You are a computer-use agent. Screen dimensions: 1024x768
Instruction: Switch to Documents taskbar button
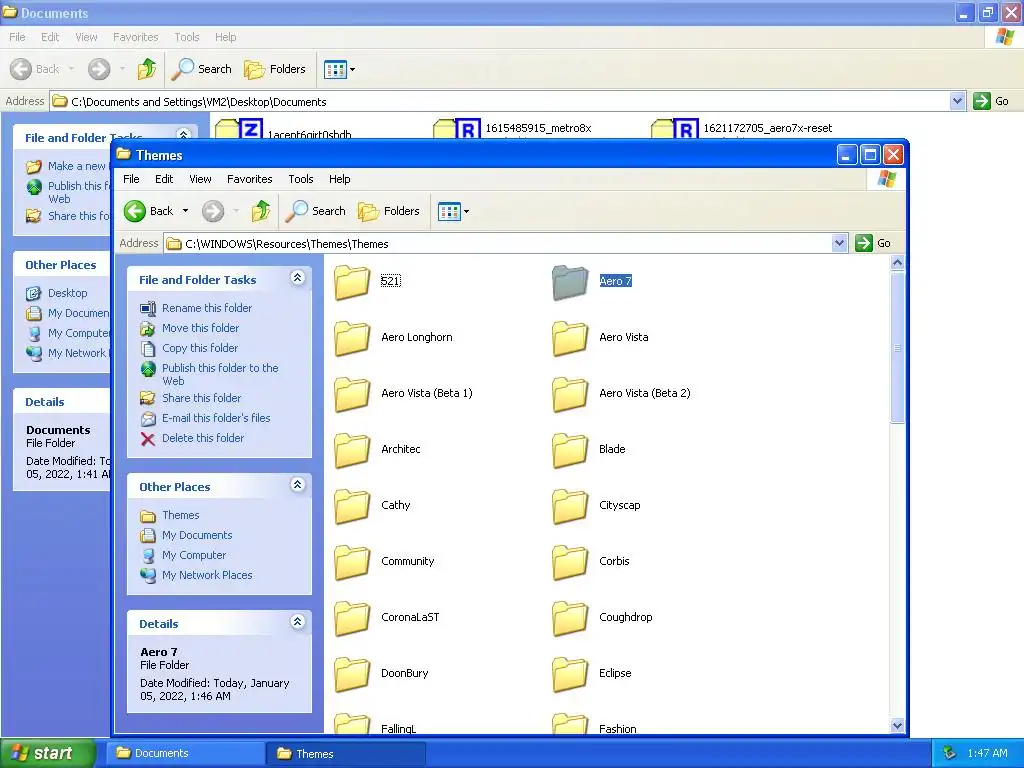tap(184, 753)
